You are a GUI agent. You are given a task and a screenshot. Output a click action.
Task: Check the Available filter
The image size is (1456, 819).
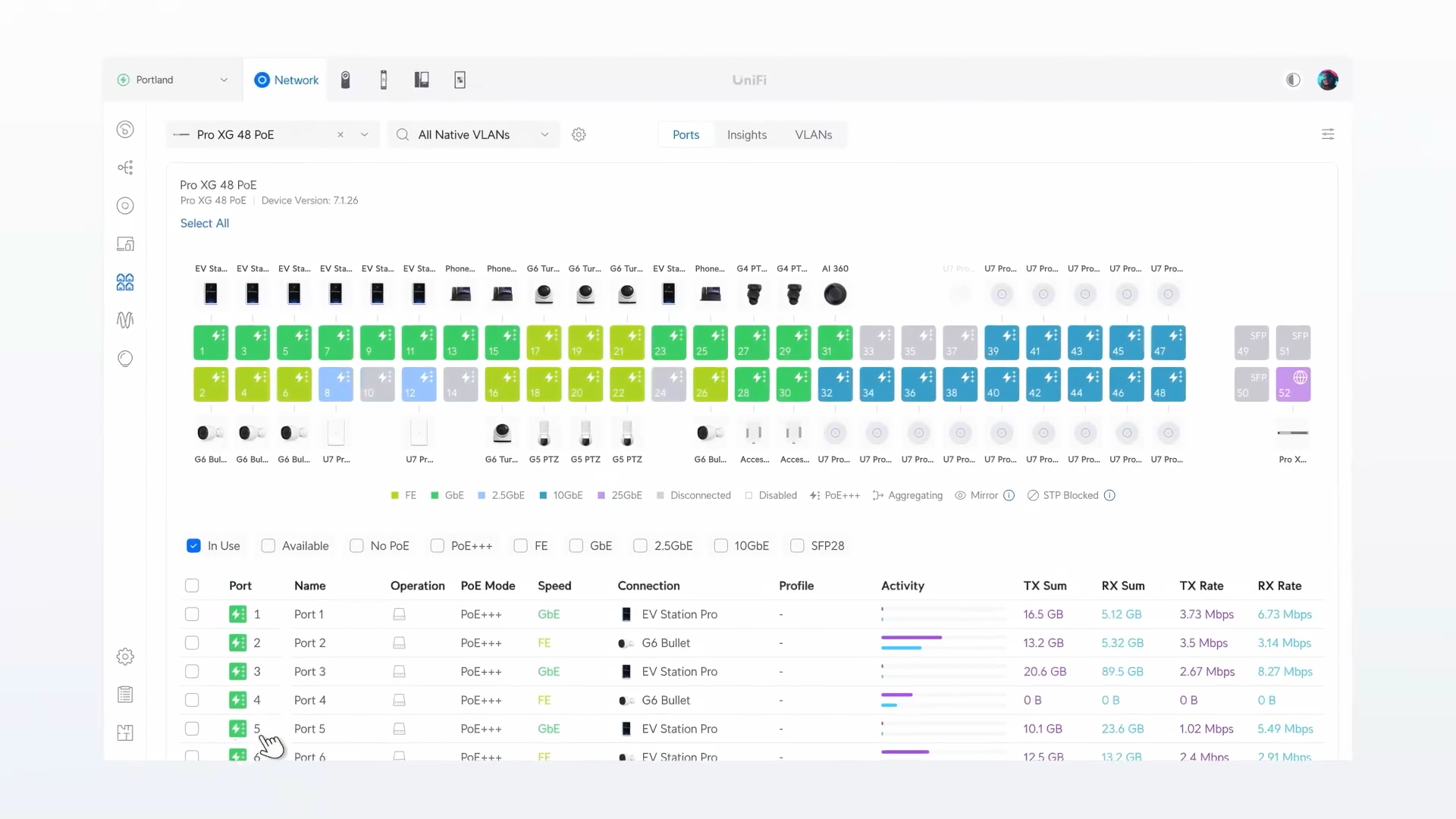coord(268,546)
